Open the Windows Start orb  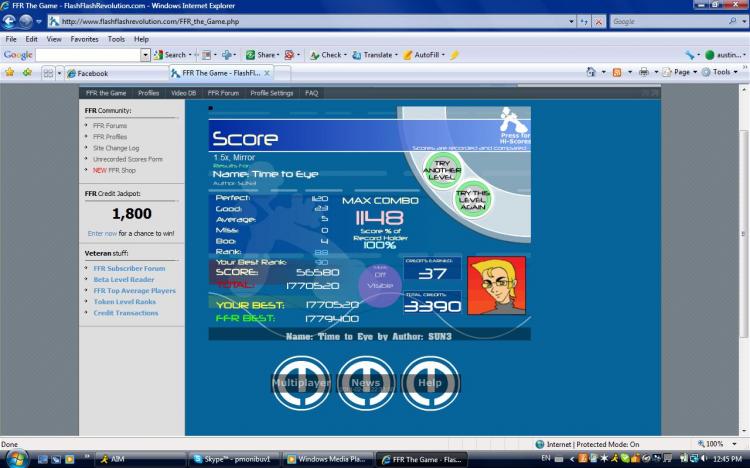[16, 458]
